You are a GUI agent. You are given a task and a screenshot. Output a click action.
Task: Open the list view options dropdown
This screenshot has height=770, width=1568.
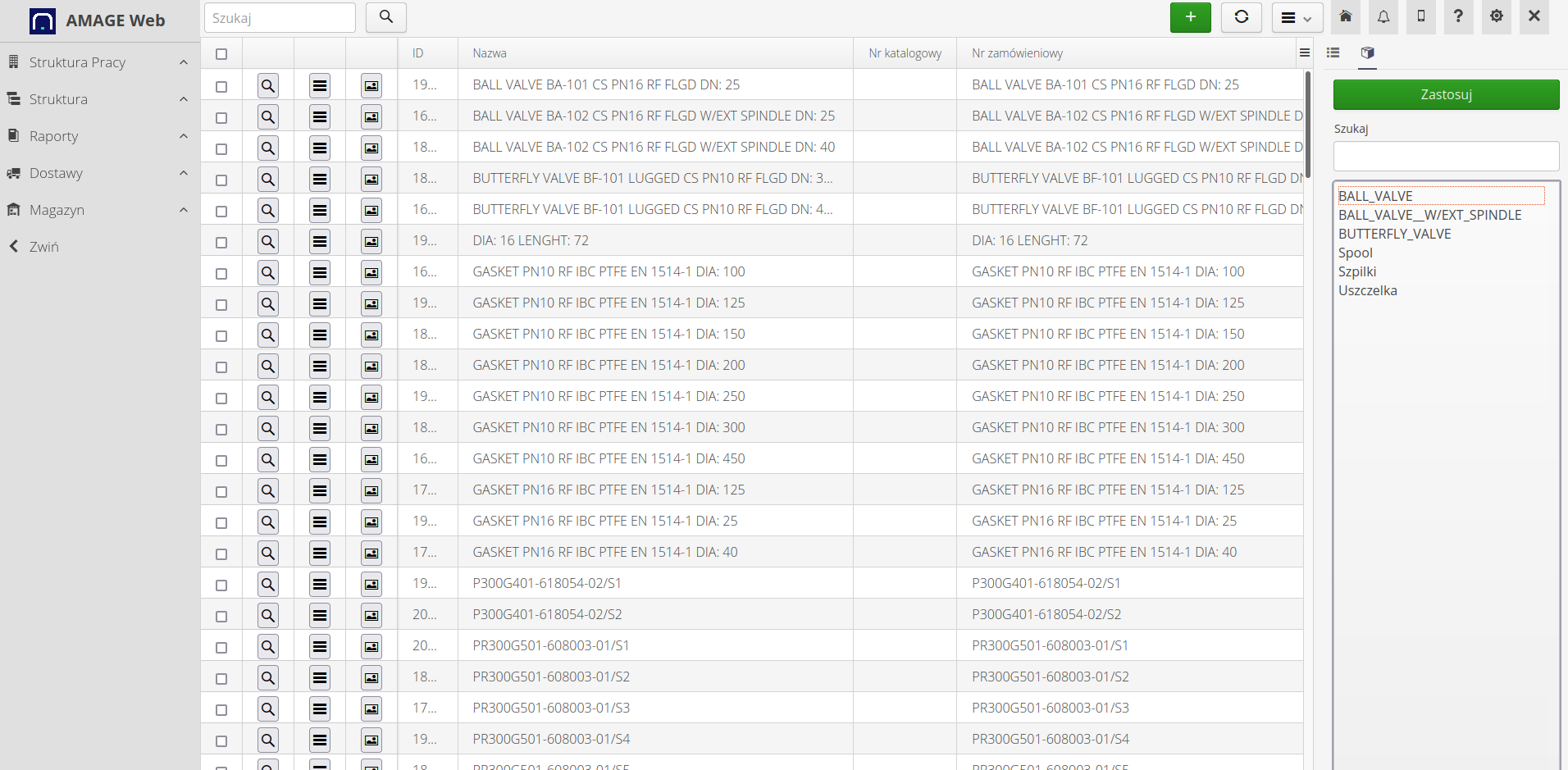coord(1297,18)
